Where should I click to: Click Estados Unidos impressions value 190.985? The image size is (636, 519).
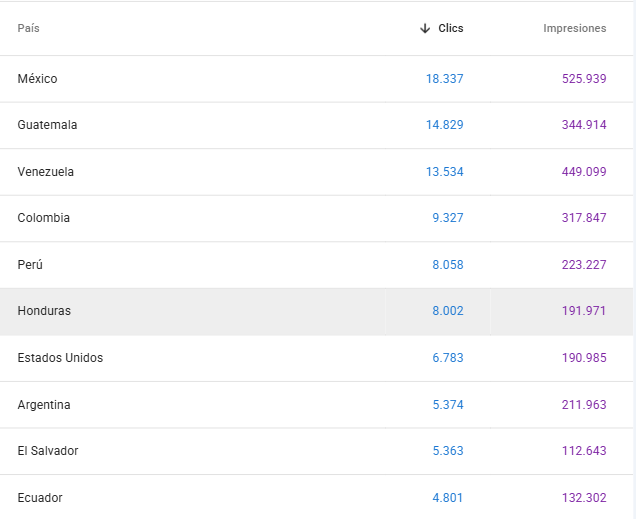point(584,358)
